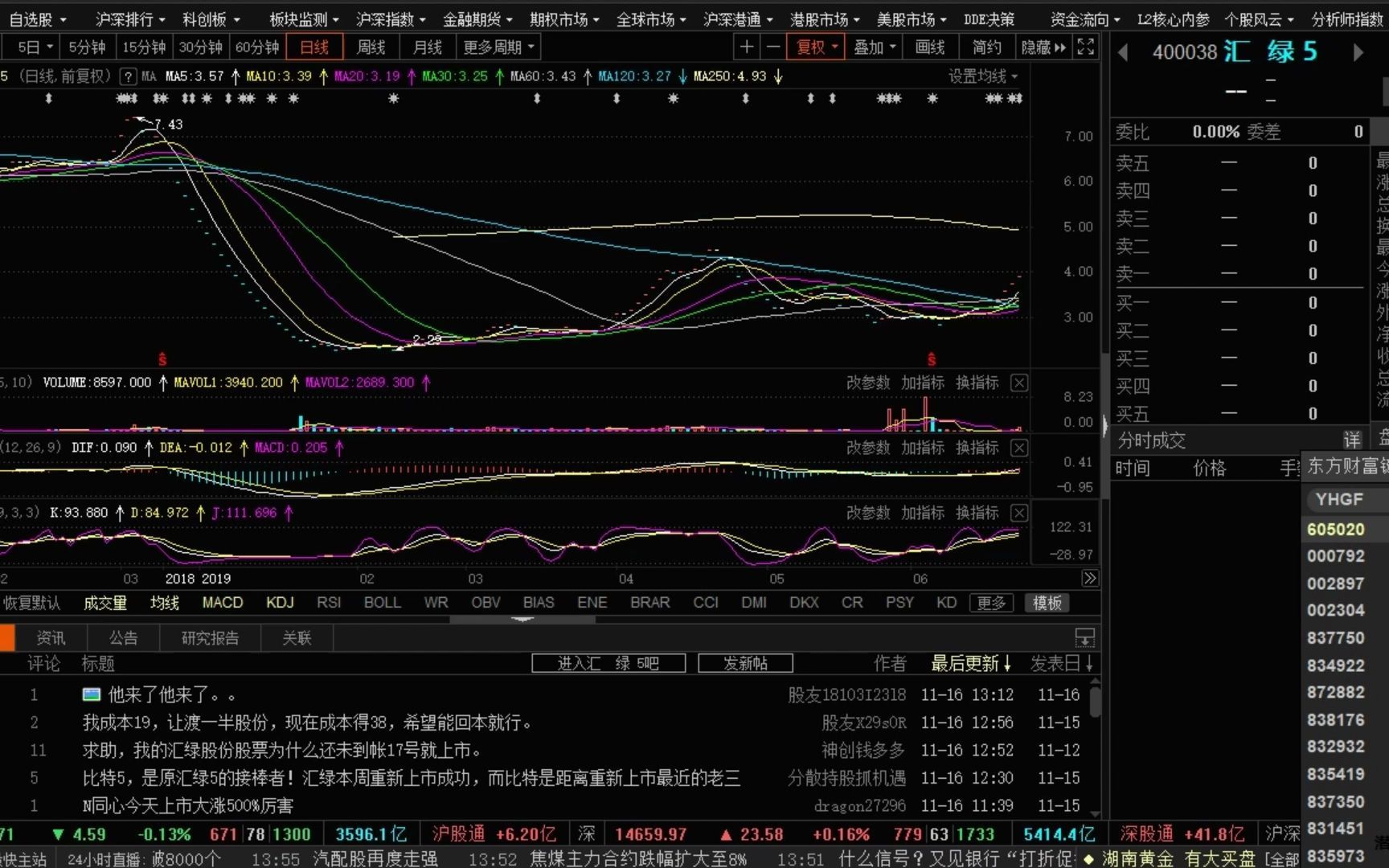
Task: Open 全球市场 dropdown
Action: tap(651, 19)
